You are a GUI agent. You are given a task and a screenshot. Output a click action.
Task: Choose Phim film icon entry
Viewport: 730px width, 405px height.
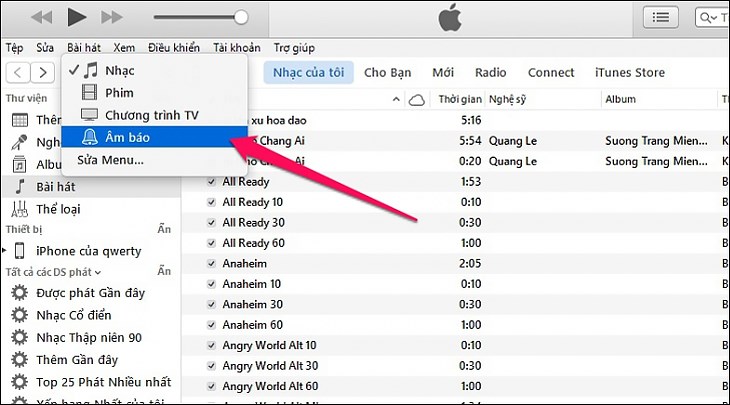(118, 93)
